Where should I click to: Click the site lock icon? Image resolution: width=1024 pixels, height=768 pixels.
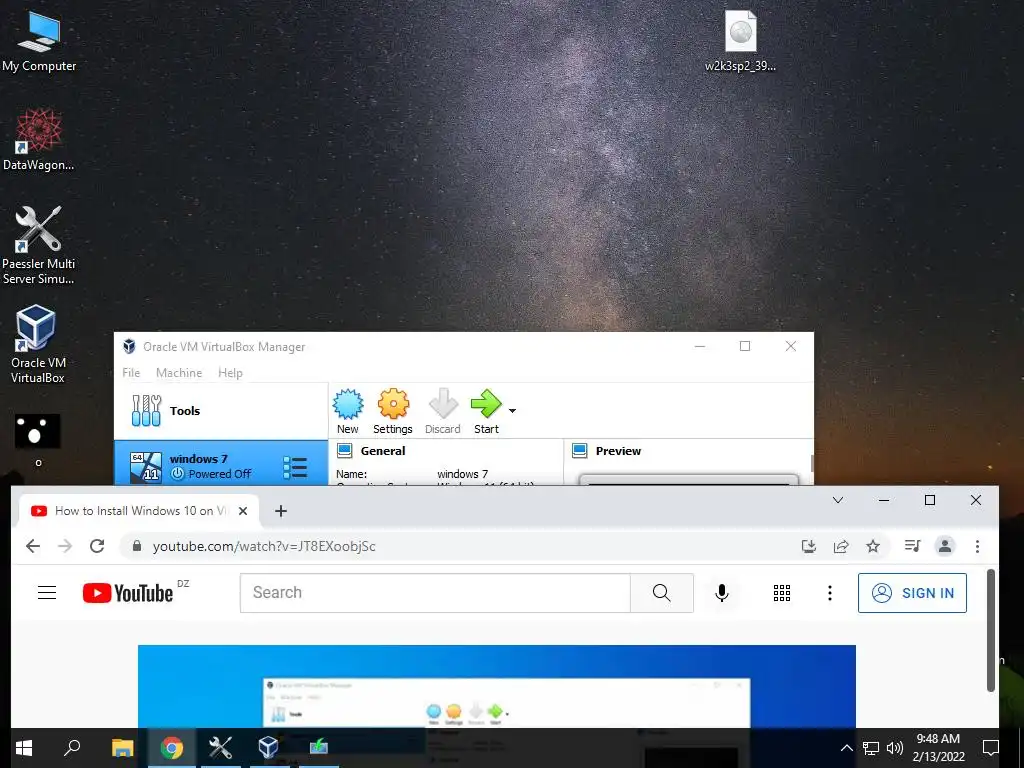pos(136,546)
